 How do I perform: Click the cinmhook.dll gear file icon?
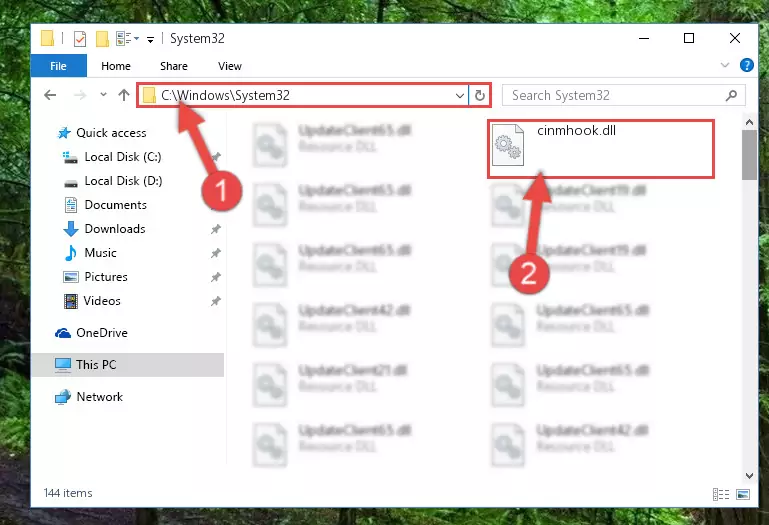tap(508, 145)
